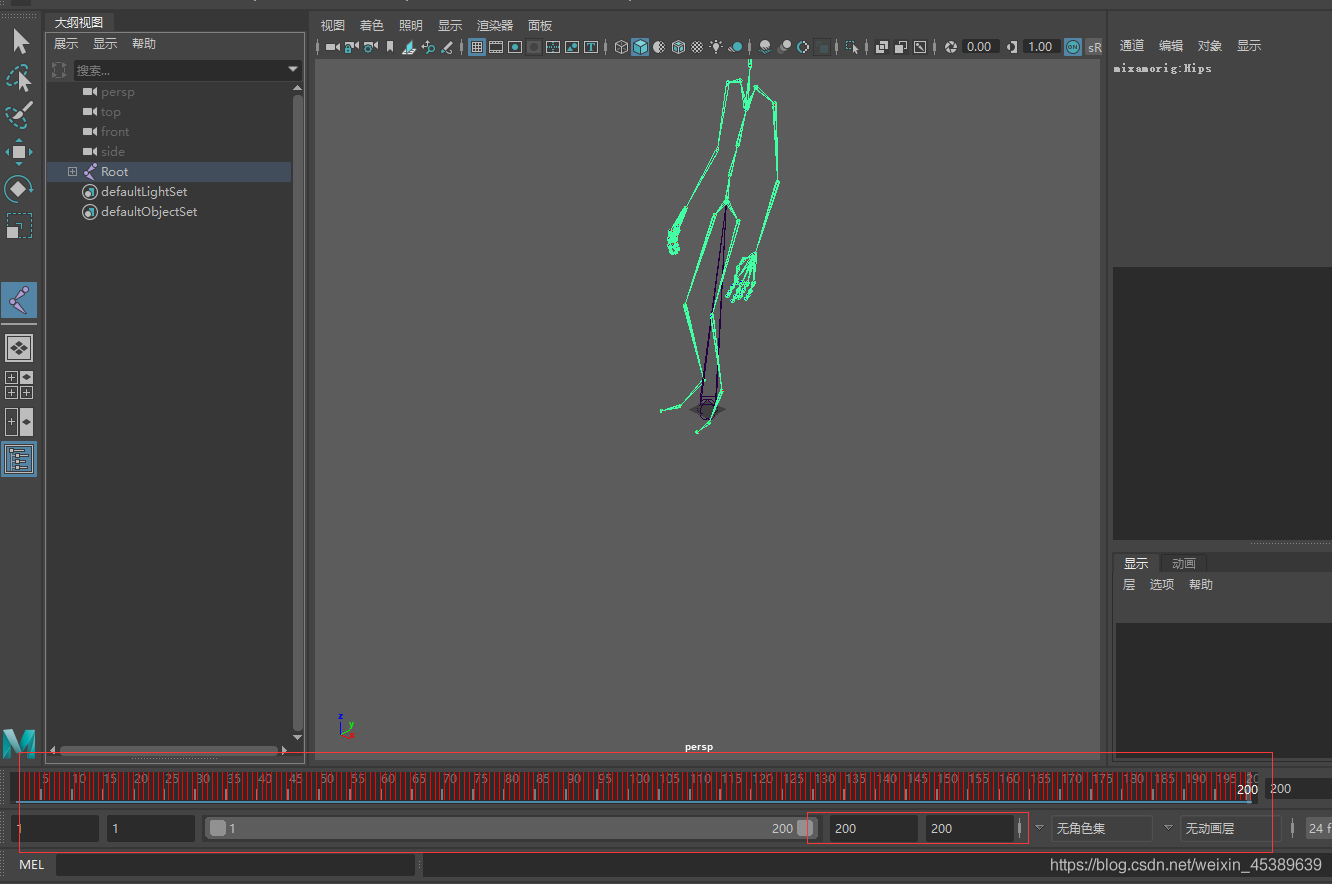1332x884 pixels.
Task: Click the camera bookmarks icon
Action: click(390, 47)
